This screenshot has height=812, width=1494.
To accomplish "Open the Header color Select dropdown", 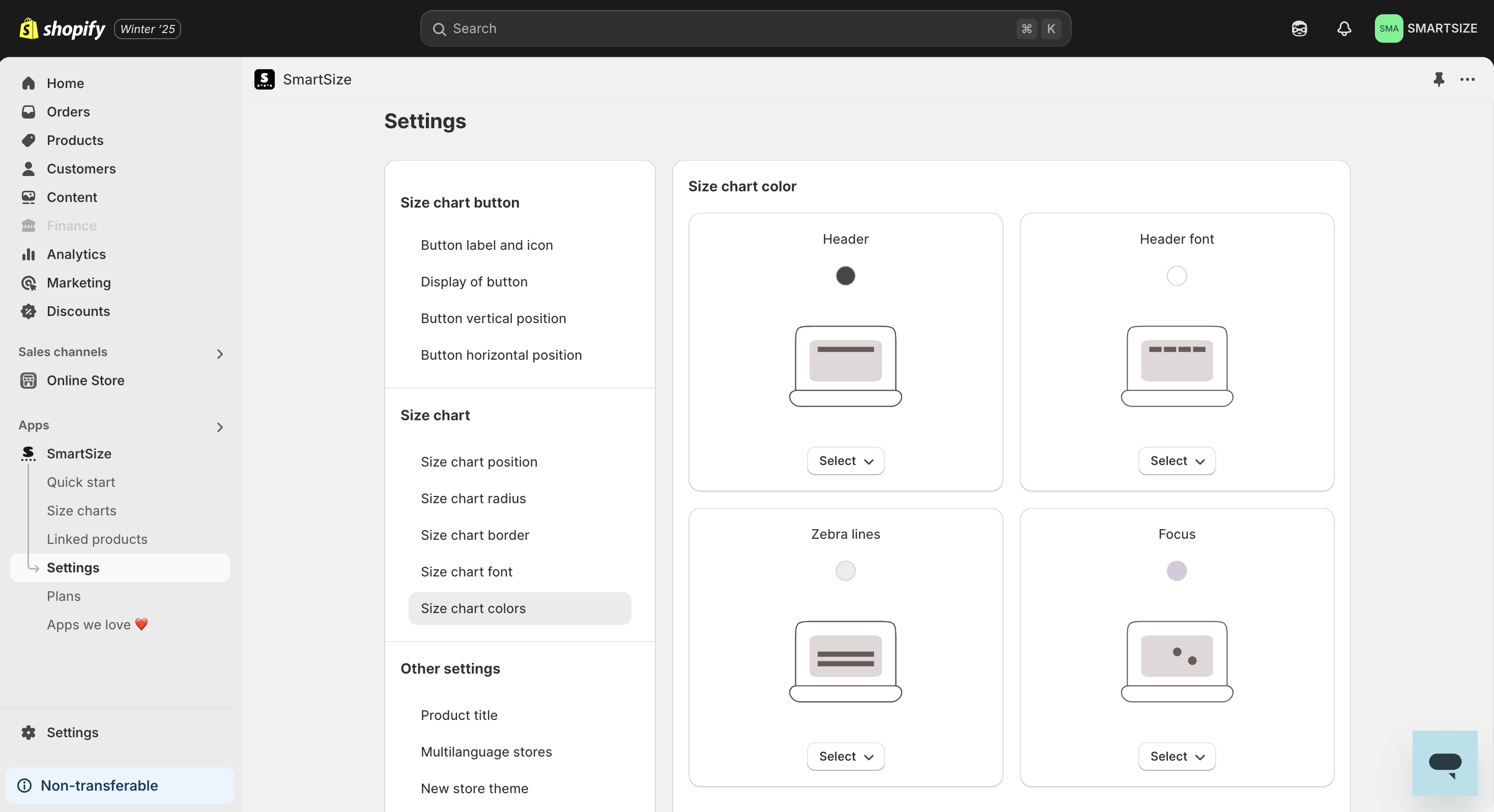I will pyautogui.click(x=846, y=461).
